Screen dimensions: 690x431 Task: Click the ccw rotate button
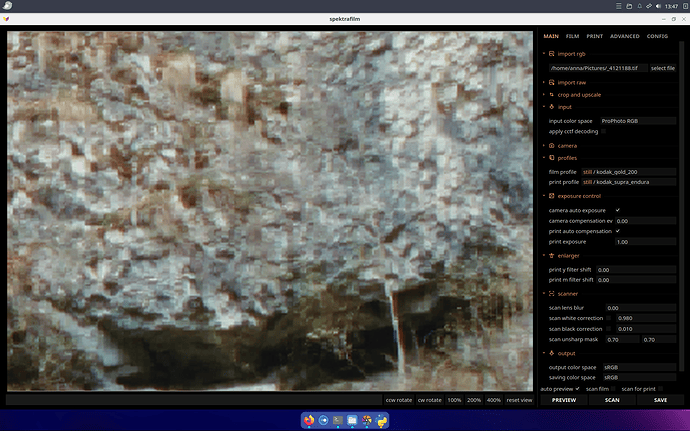[399, 400]
